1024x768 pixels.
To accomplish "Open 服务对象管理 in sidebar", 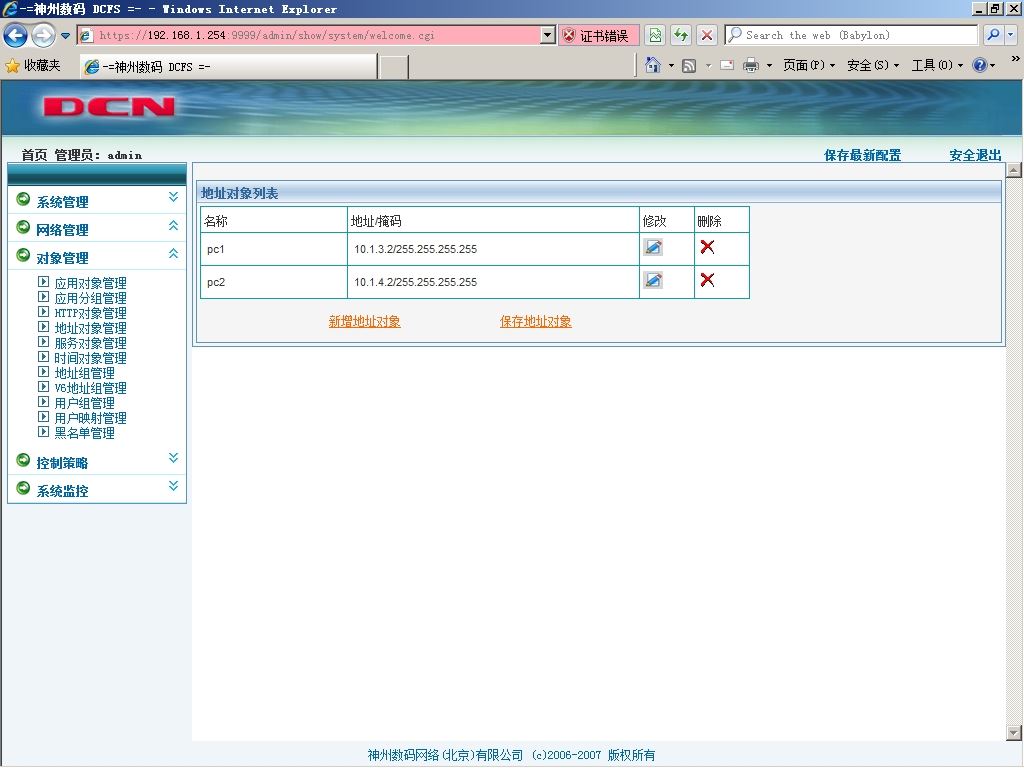I will pos(90,343).
